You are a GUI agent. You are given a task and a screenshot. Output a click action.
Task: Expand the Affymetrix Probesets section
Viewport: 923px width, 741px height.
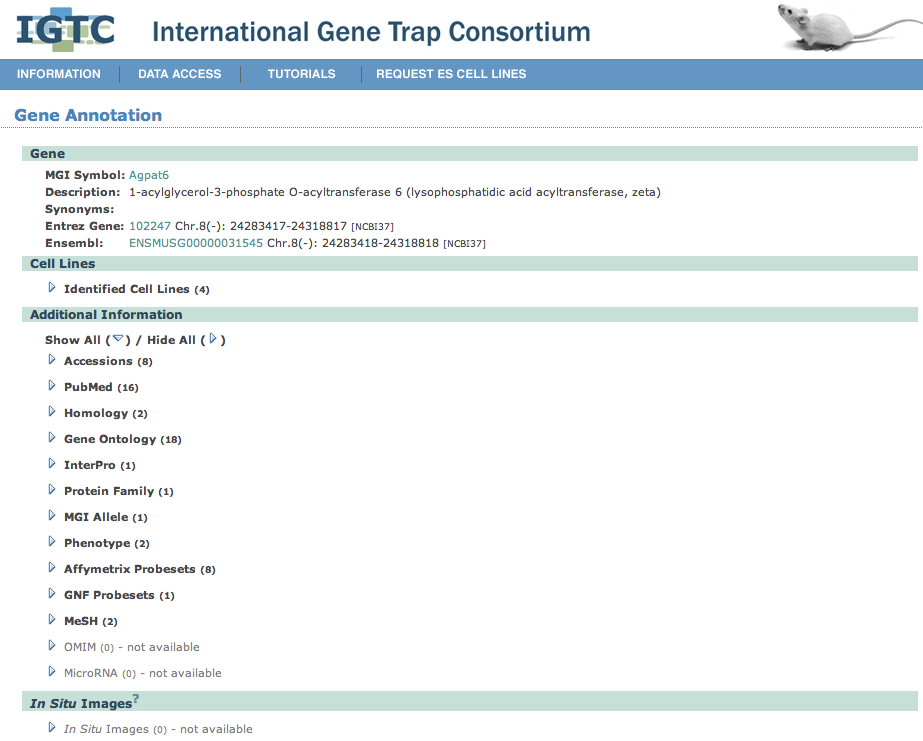pyautogui.click(x=53, y=568)
